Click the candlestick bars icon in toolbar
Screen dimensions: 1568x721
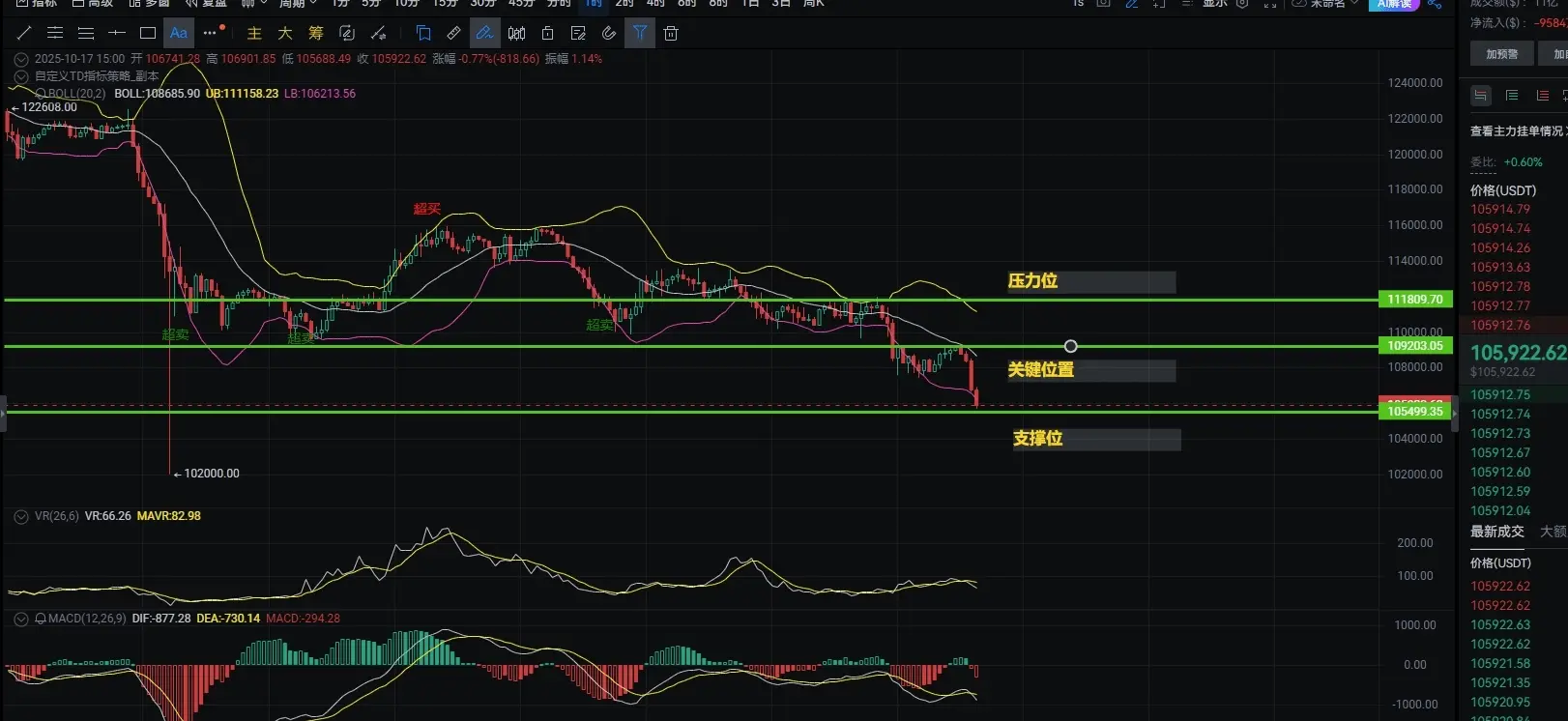coord(517,33)
